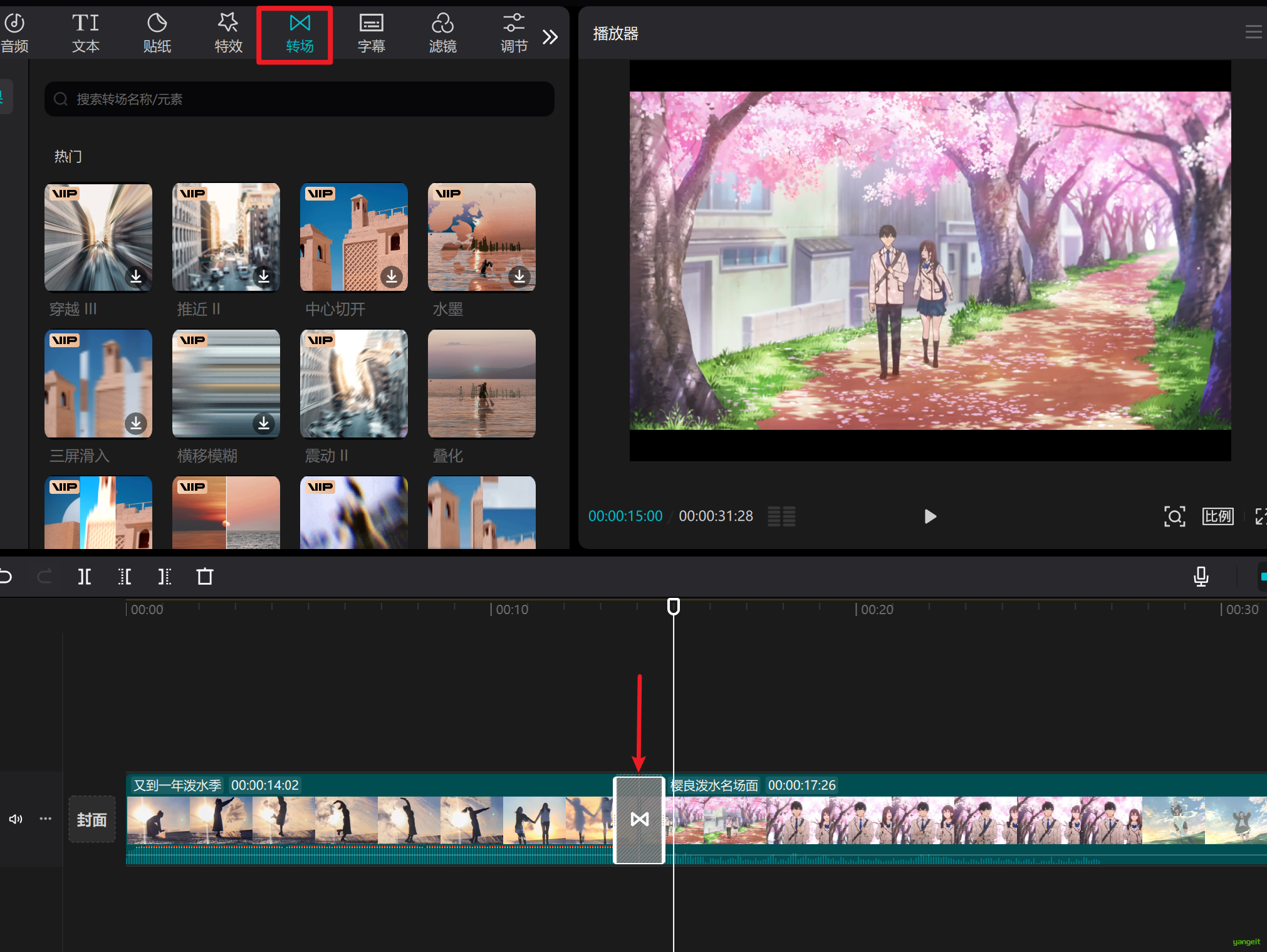Image resolution: width=1267 pixels, height=952 pixels.
Task: Click the 热门 popular category heading
Action: tap(68, 156)
